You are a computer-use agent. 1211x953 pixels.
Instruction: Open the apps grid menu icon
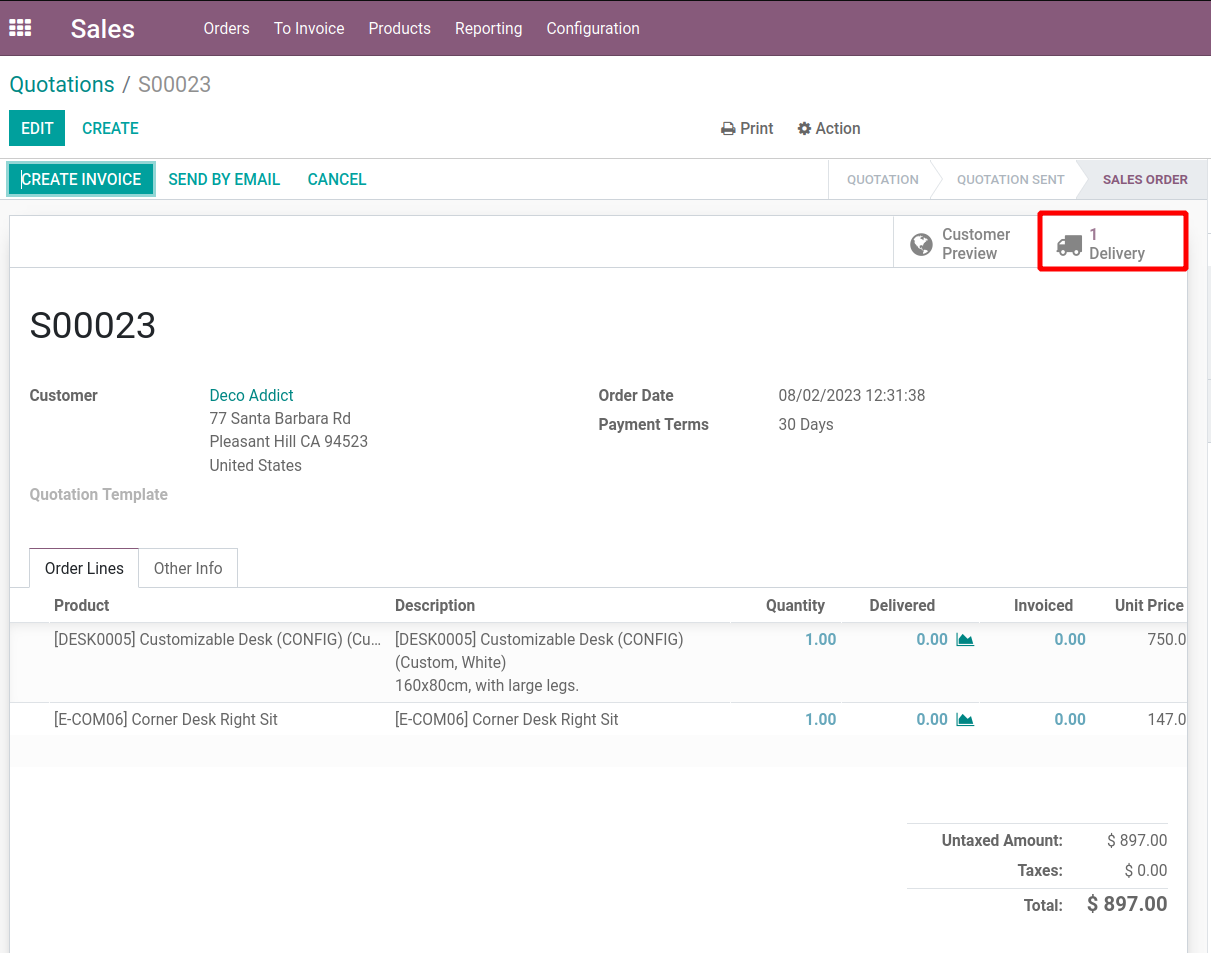click(x=20, y=28)
